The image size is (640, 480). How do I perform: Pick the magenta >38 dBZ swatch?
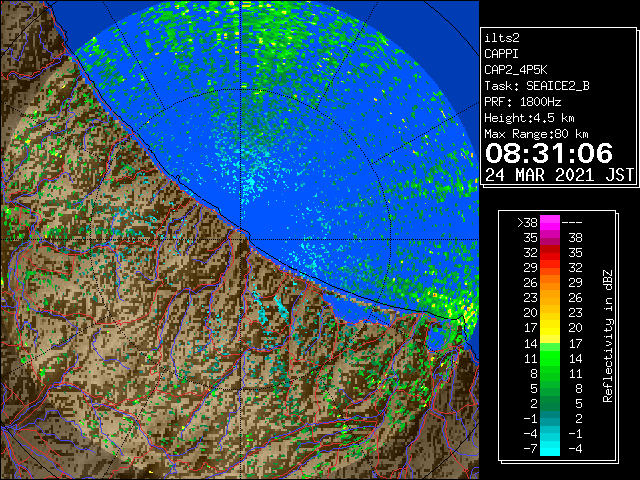550,223
